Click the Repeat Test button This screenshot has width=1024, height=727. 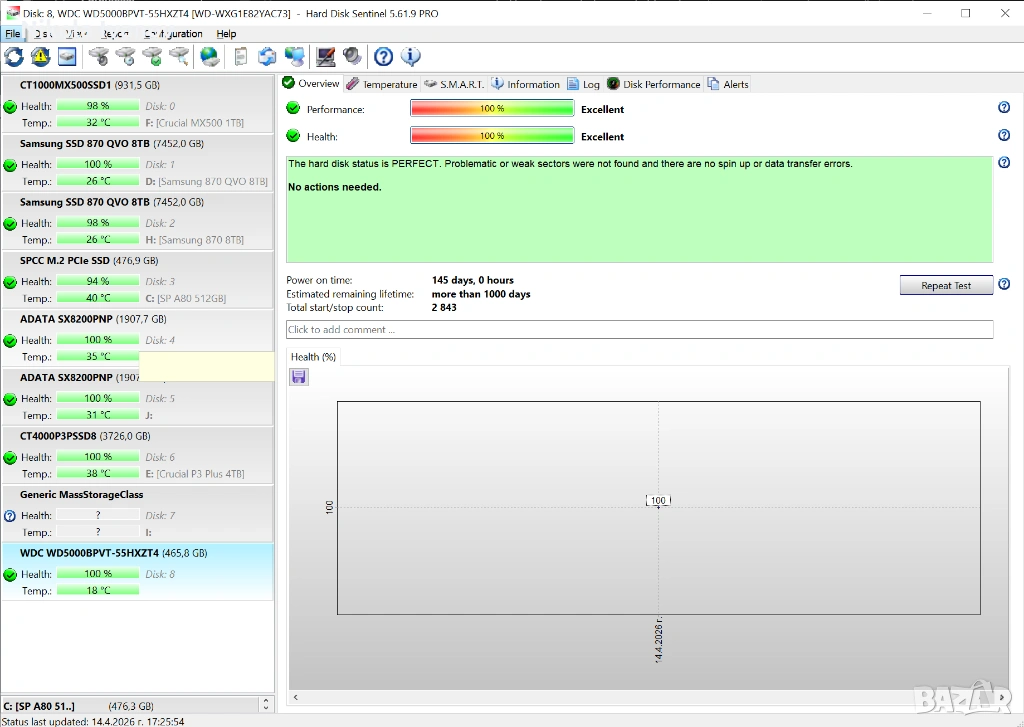945,286
